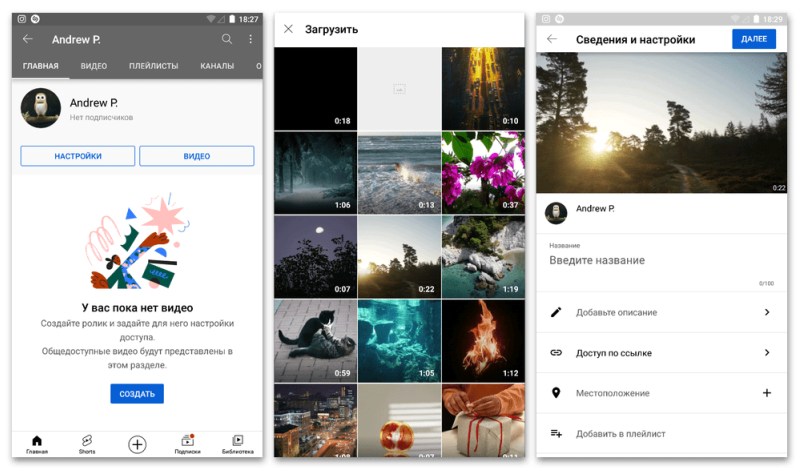Select the night city aerial video
The image size is (800, 470).
[x=315, y=420]
